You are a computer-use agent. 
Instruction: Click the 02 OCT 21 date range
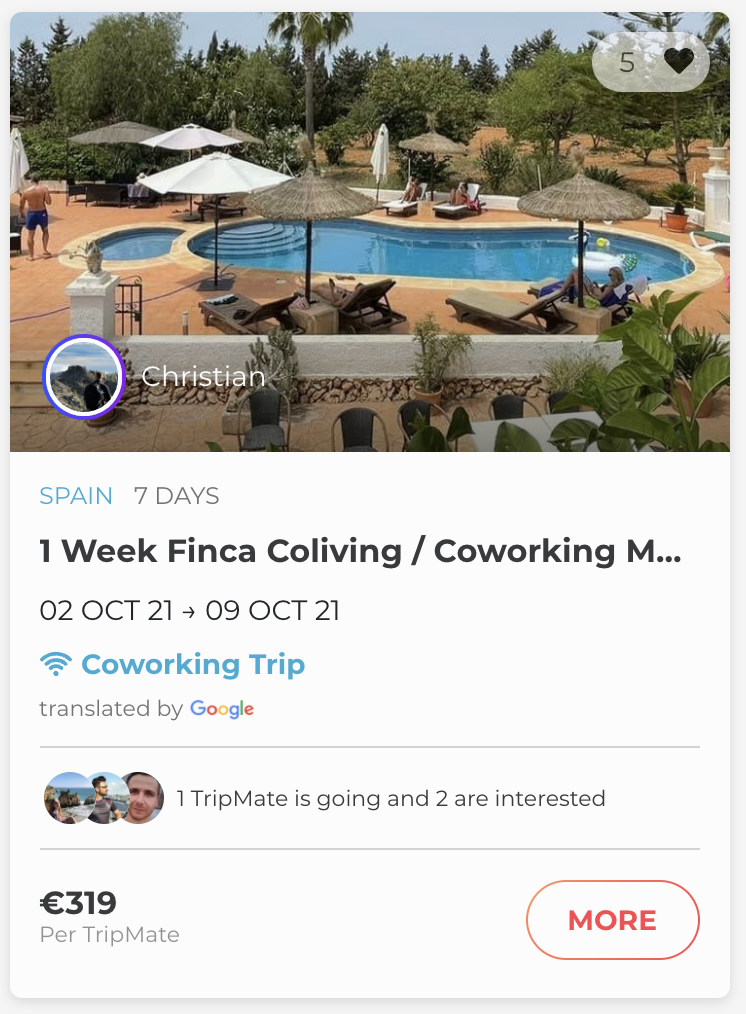click(189, 610)
